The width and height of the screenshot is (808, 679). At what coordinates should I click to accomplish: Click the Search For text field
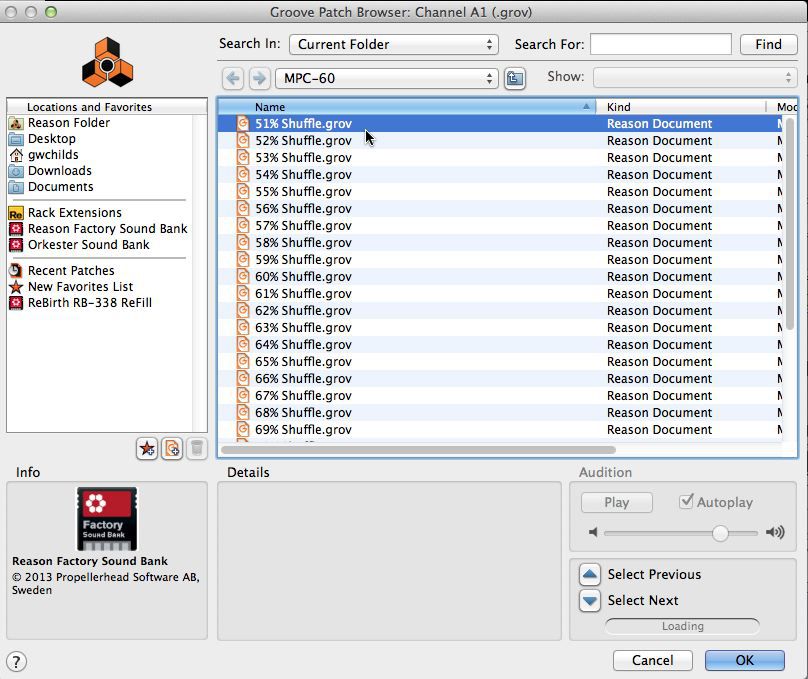[661, 44]
